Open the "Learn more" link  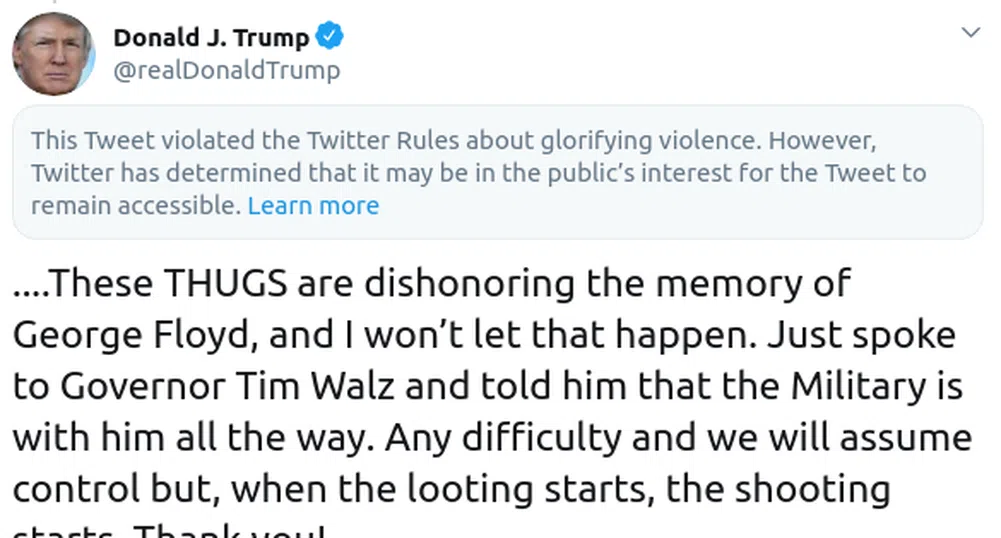[313, 206]
